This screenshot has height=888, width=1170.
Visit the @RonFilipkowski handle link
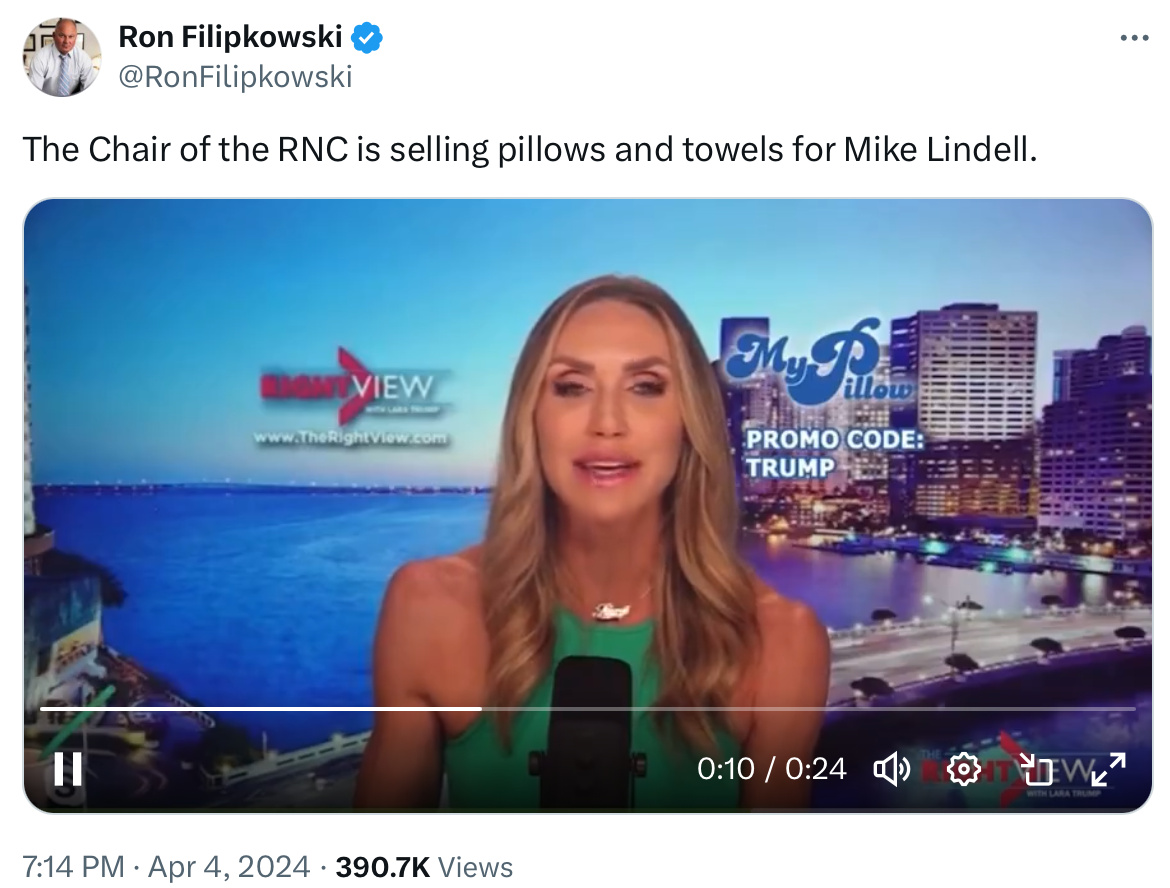coord(235,77)
